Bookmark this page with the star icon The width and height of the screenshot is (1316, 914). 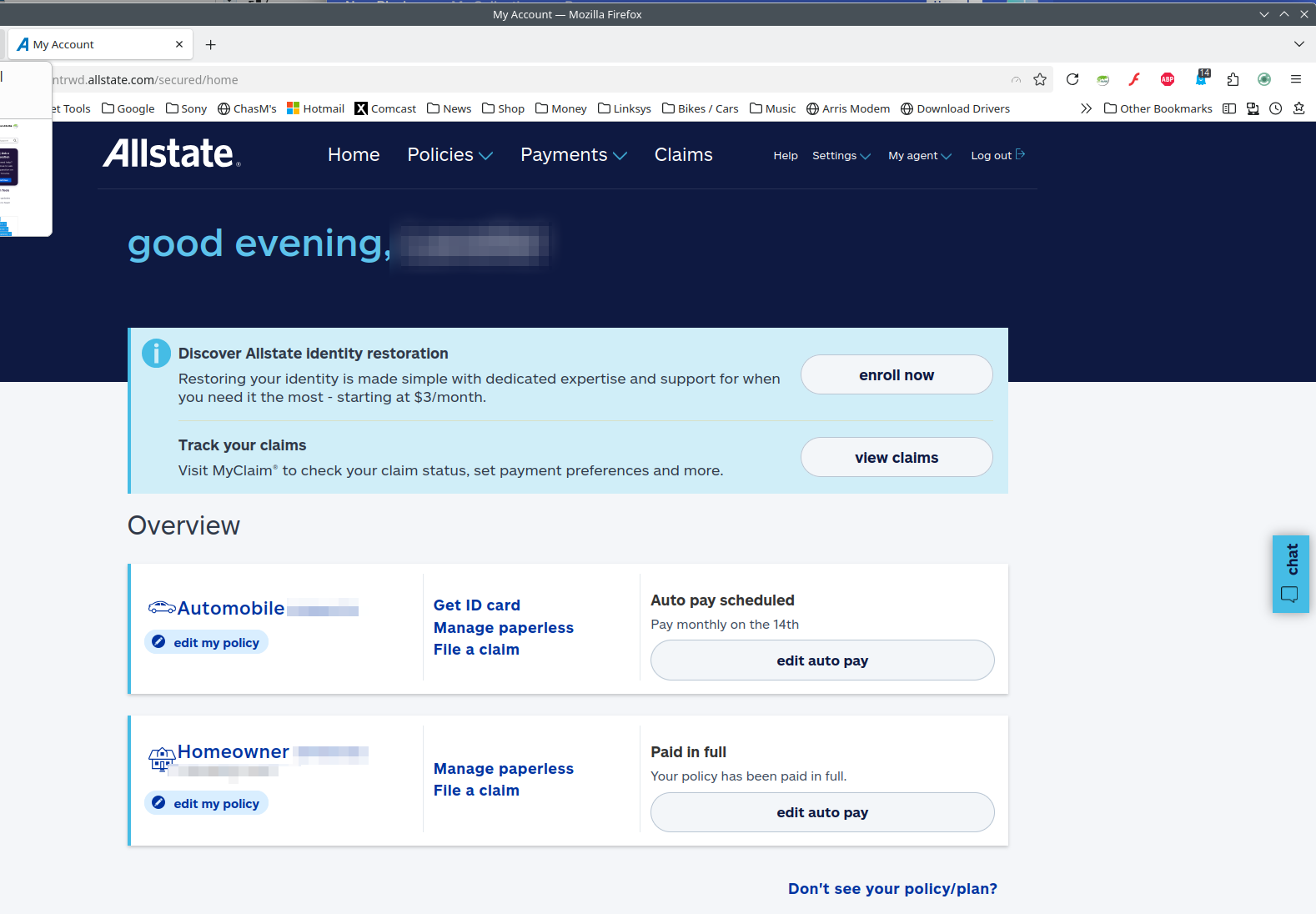pyautogui.click(x=1040, y=79)
